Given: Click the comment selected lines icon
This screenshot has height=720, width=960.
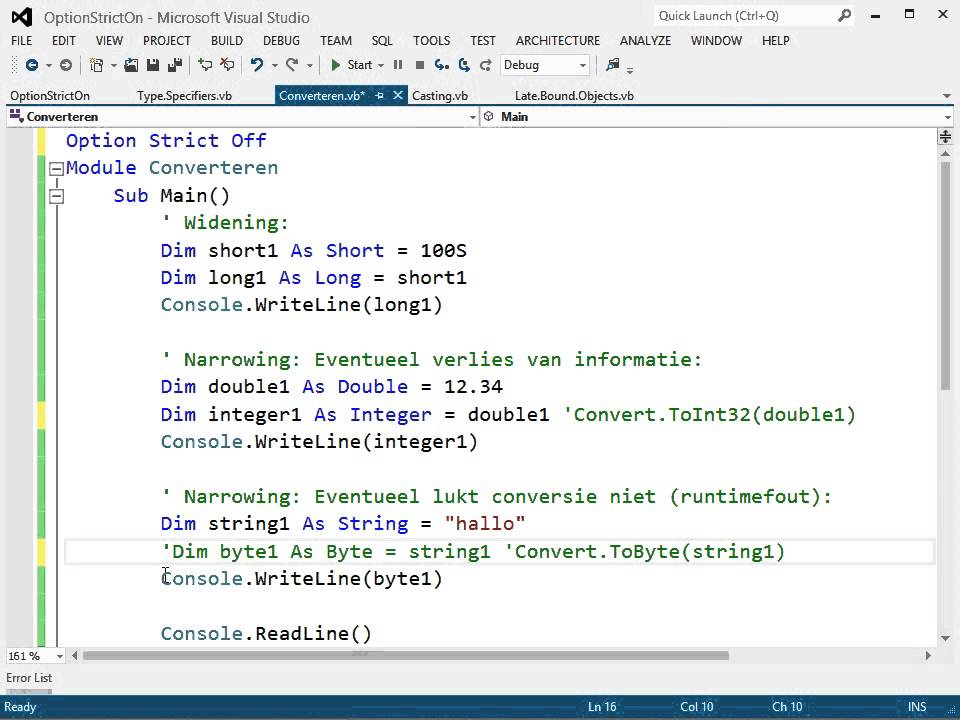Looking at the screenshot, I should click(205, 65).
